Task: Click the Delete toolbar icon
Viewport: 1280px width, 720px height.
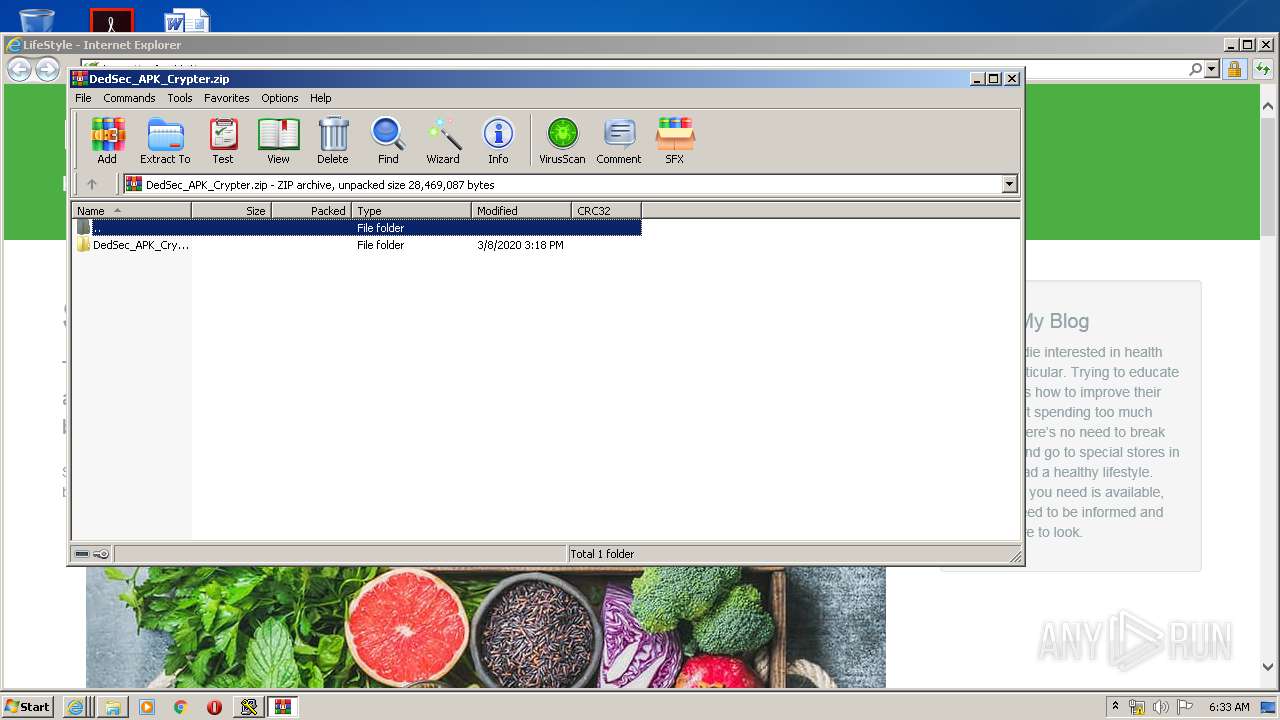Action: [333, 140]
